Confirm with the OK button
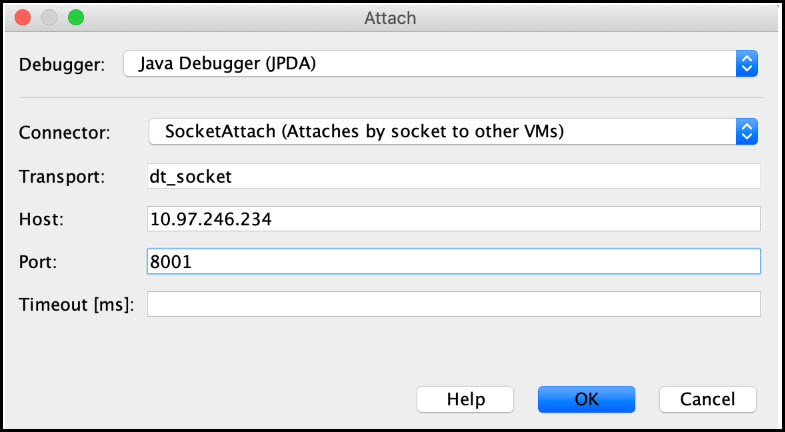 click(x=586, y=399)
